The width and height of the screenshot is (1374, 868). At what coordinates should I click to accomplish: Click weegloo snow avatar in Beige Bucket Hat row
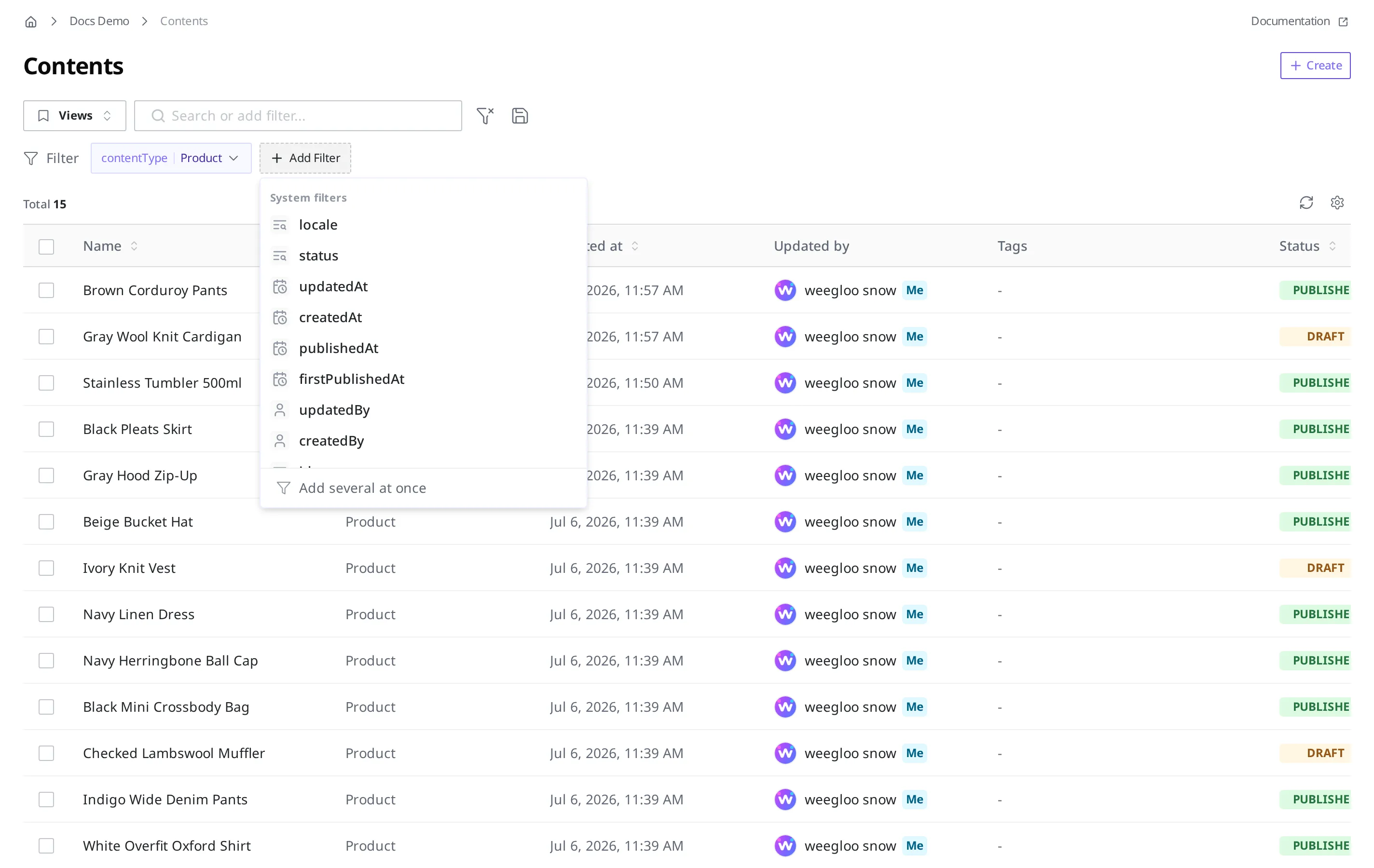pyautogui.click(x=785, y=522)
